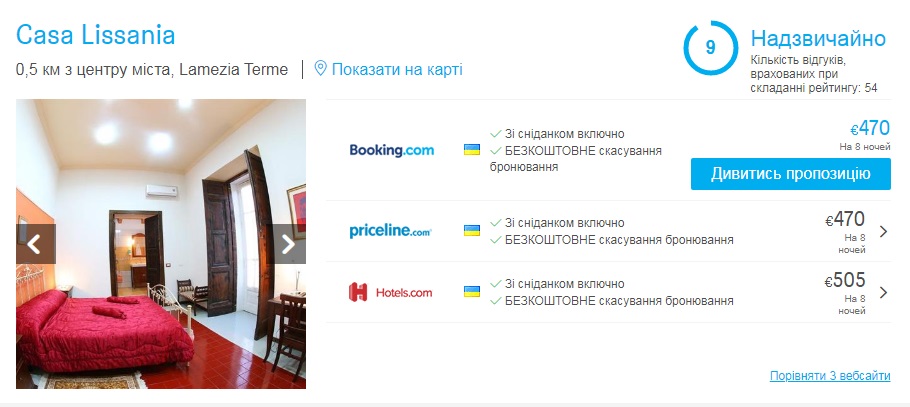Open the Casa Lissania hotel title
The image size is (910, 407).
point(96,35)
